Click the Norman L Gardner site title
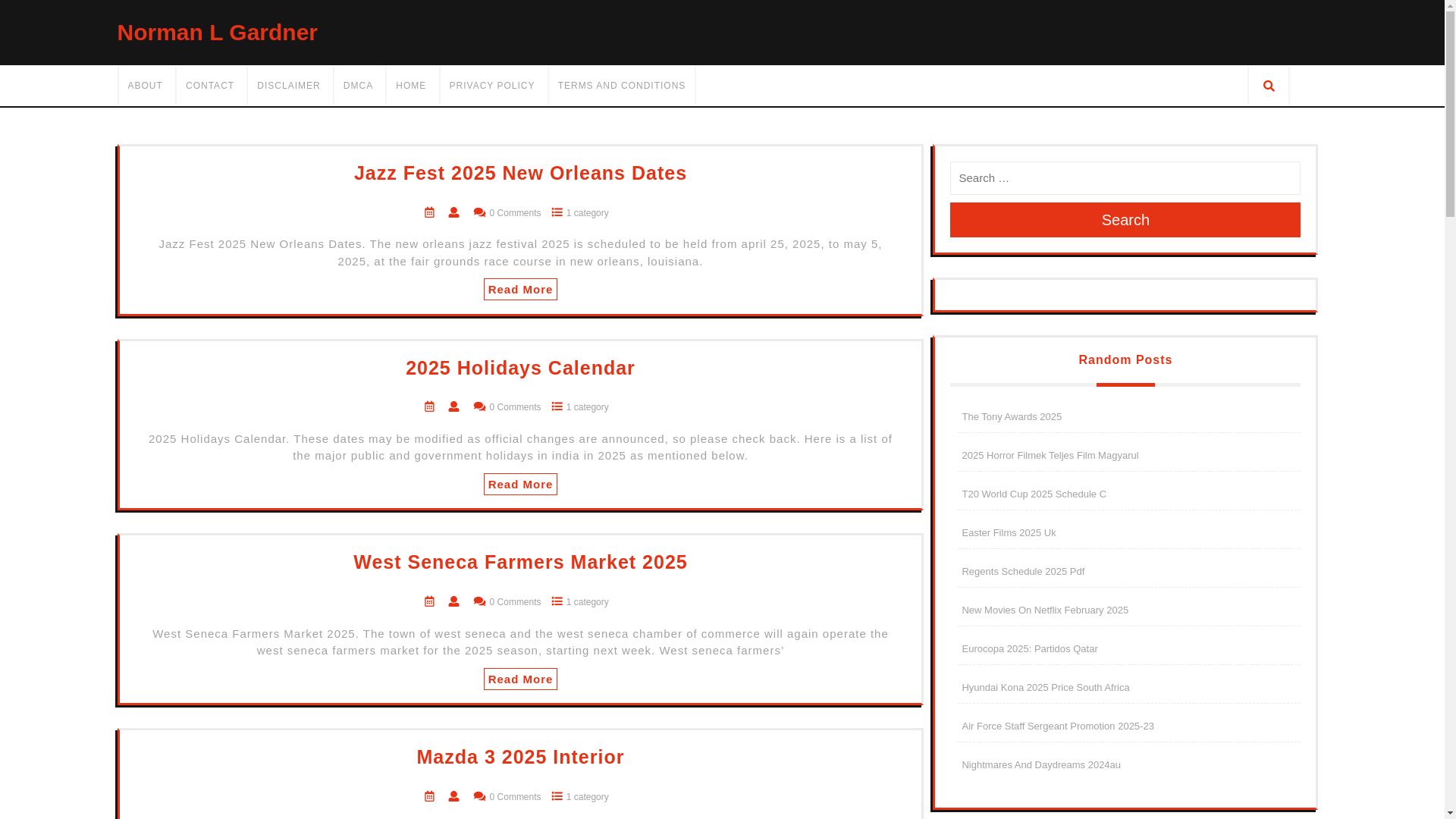This screenshot has height=819, width=1456. point(218,33)
